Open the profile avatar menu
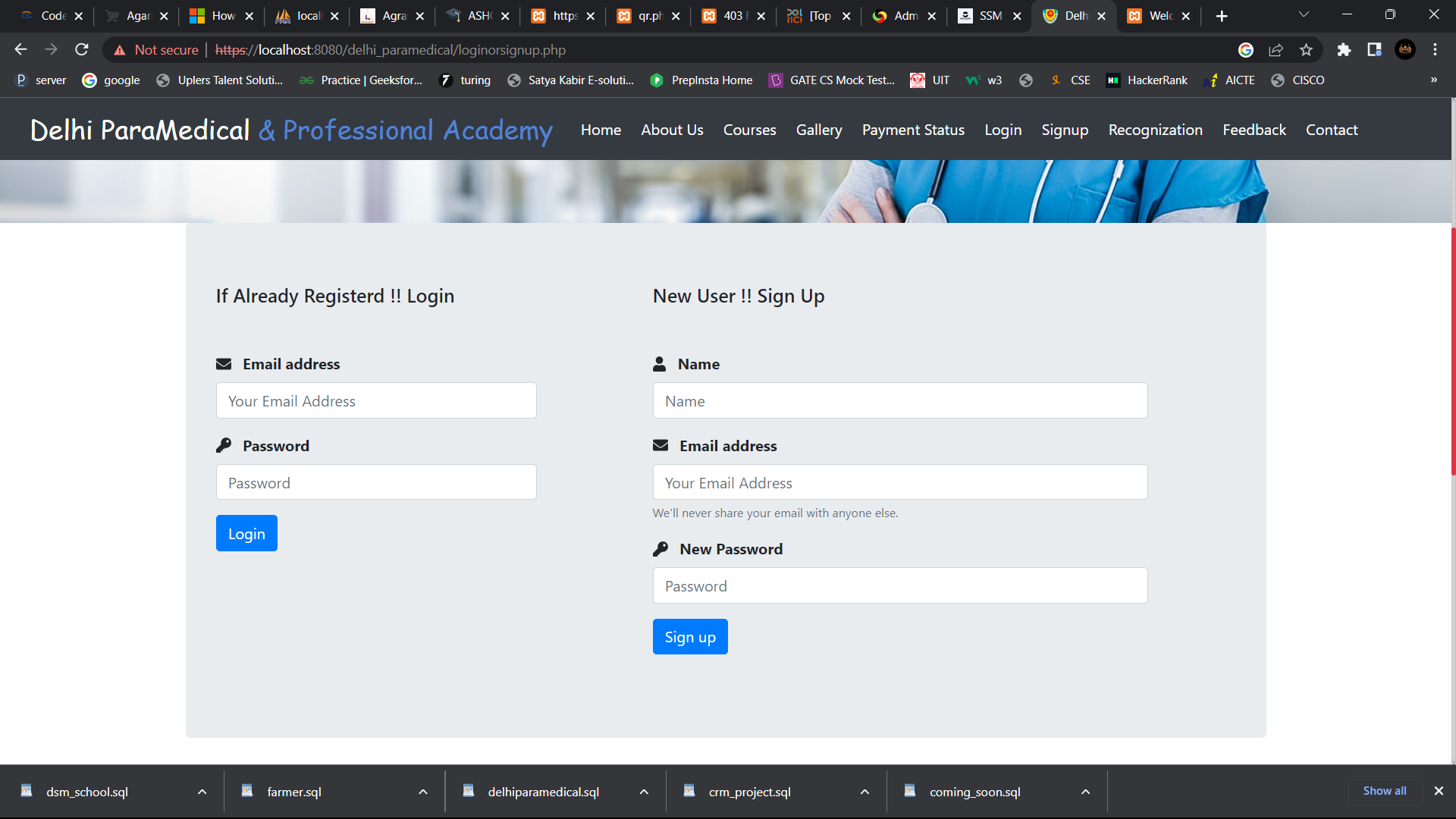 [x=1405, y=50]
